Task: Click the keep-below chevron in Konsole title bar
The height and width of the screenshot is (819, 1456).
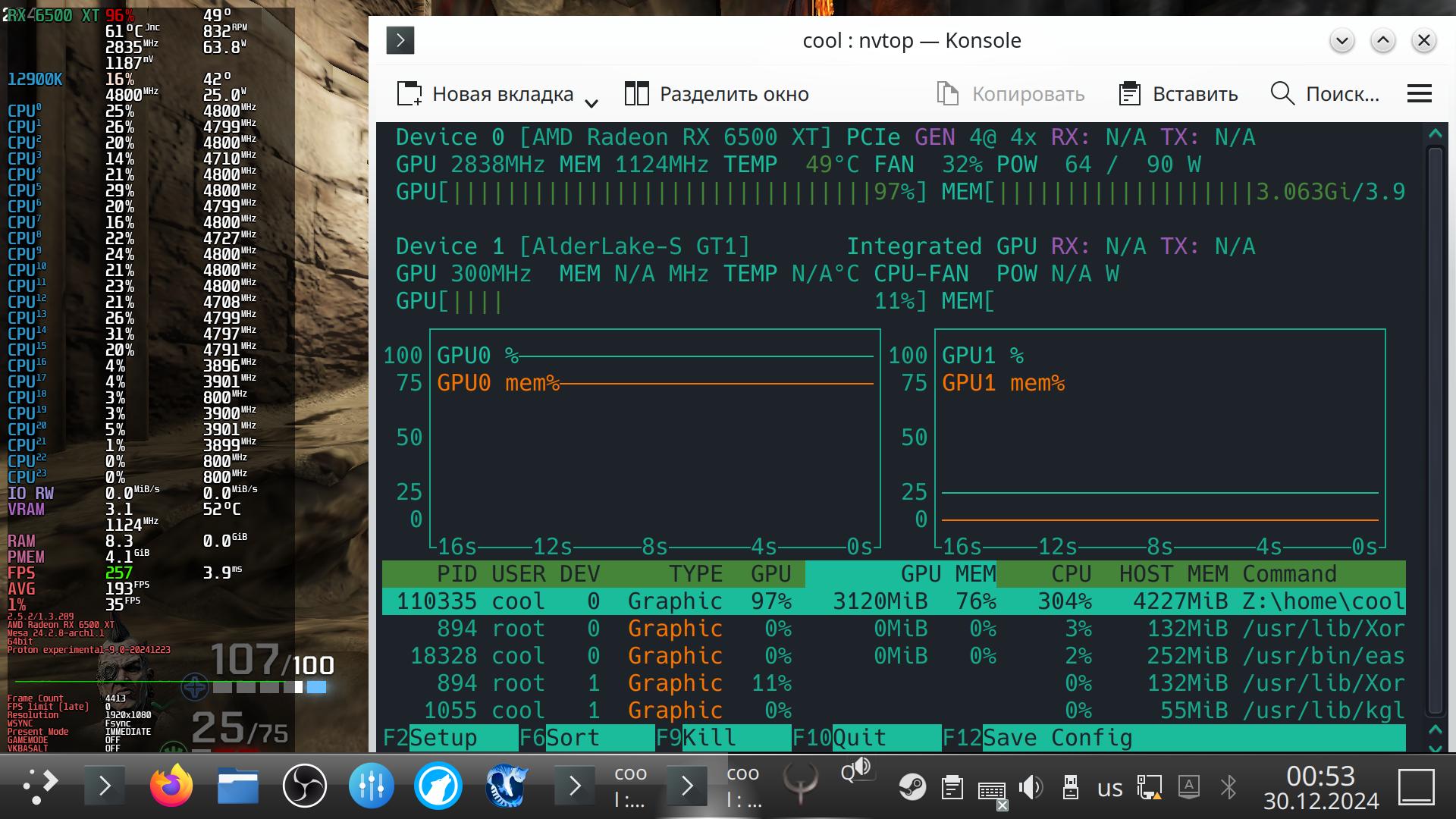Action: (1342, 40)
